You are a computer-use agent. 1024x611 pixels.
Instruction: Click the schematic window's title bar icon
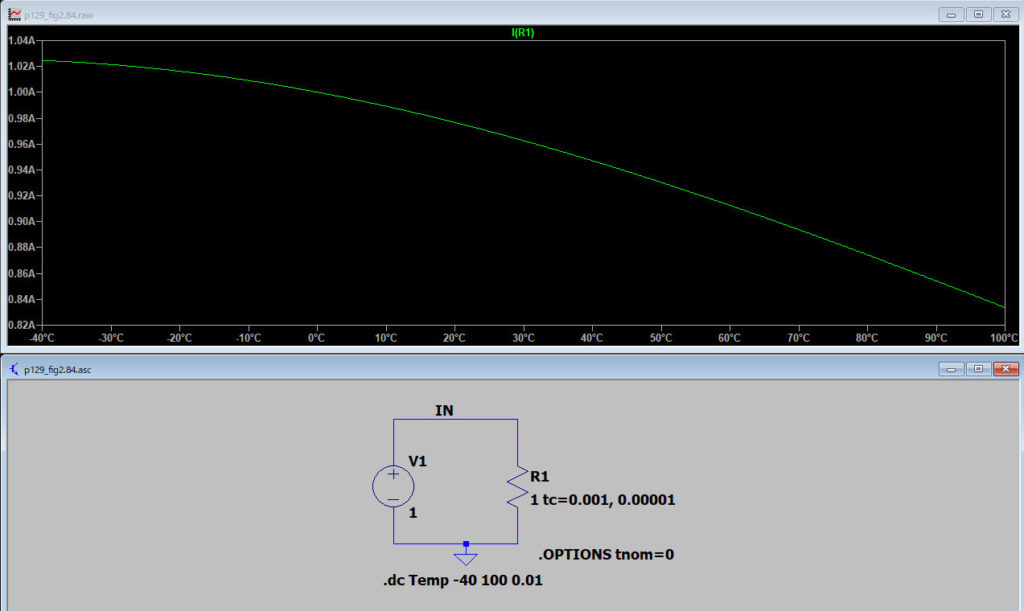coord(14,369)
